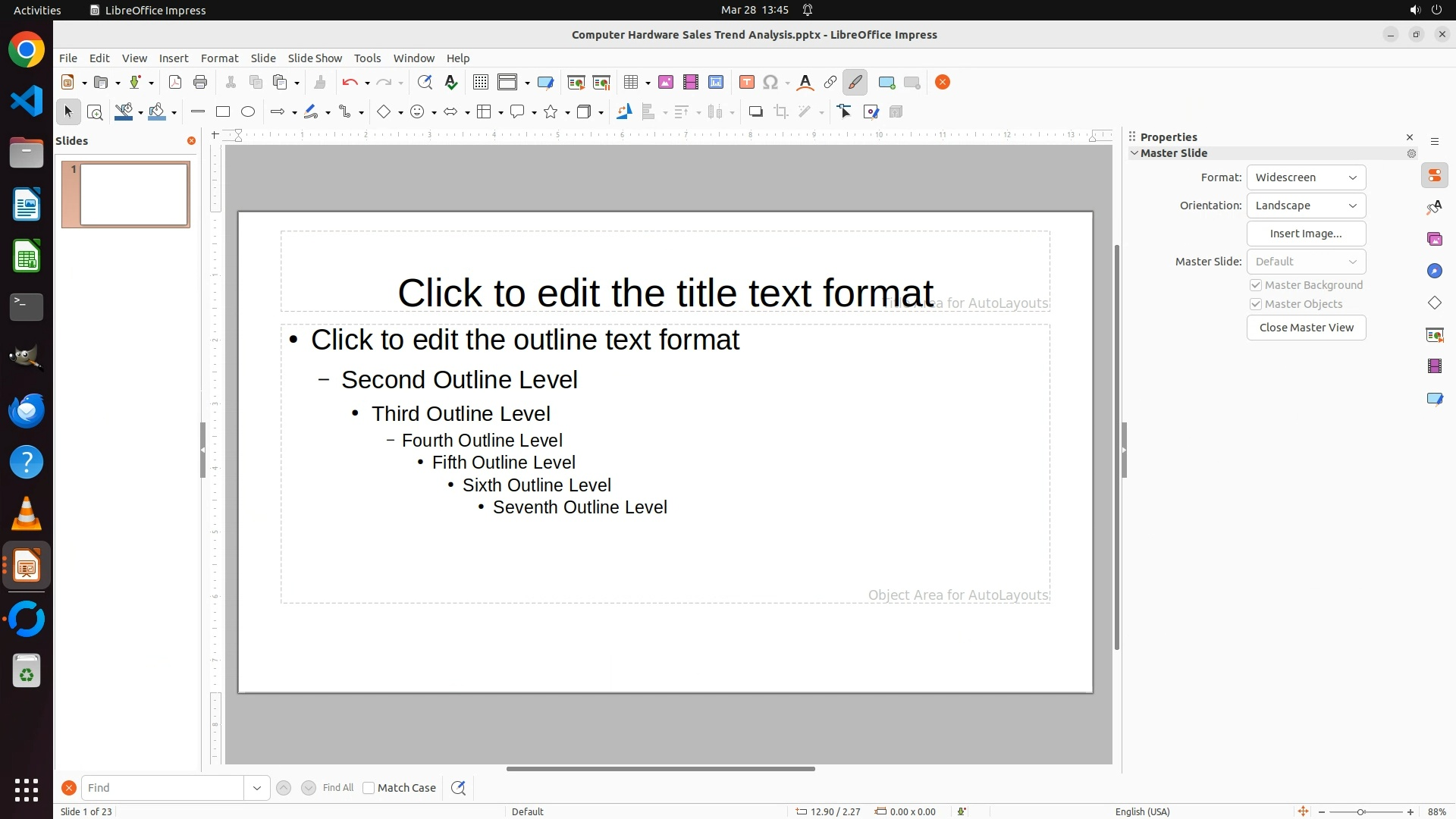Click the Insert Table icon
This screenshot has width=1456, height=819.
630,83
